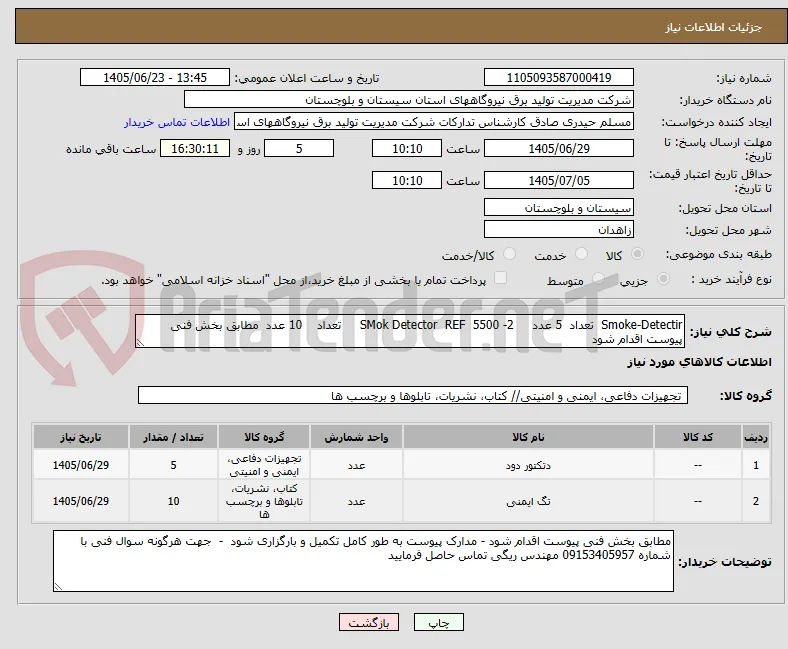Click the دتکتور دود item name cell

[528, 465]
